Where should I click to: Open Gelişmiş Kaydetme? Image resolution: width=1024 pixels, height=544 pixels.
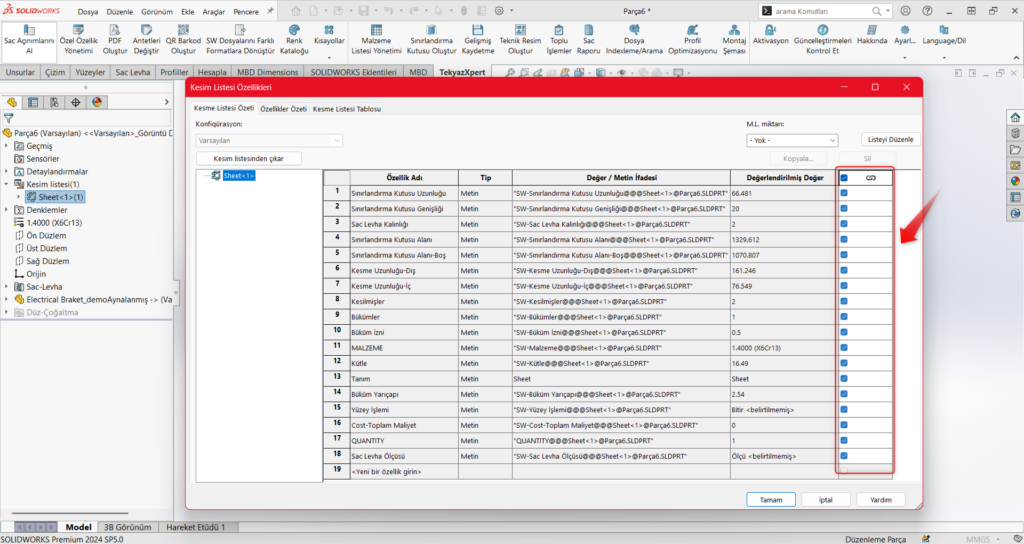point(478,40)
